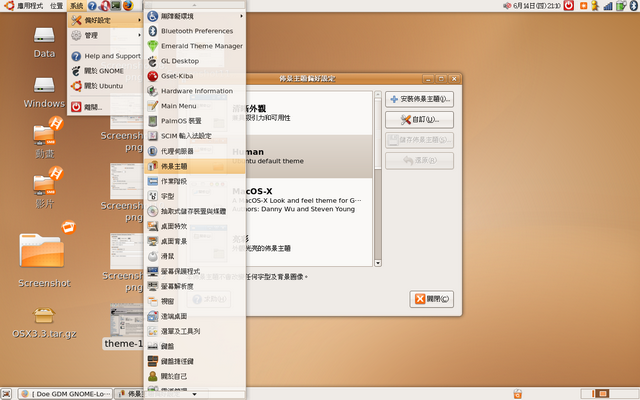
Task: Open 螢幕解析度 (screen resolution)
Action: click(195, 286)
